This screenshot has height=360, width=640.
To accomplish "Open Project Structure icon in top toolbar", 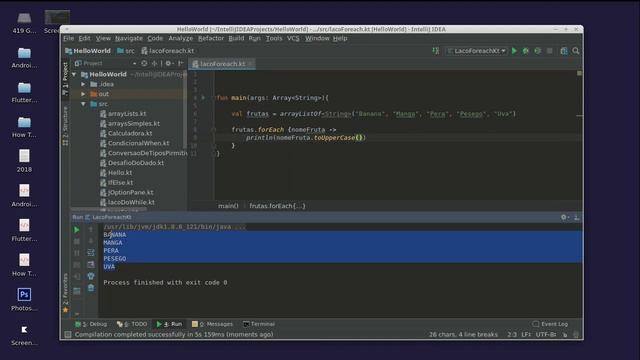I will click(x=564, y=51).
